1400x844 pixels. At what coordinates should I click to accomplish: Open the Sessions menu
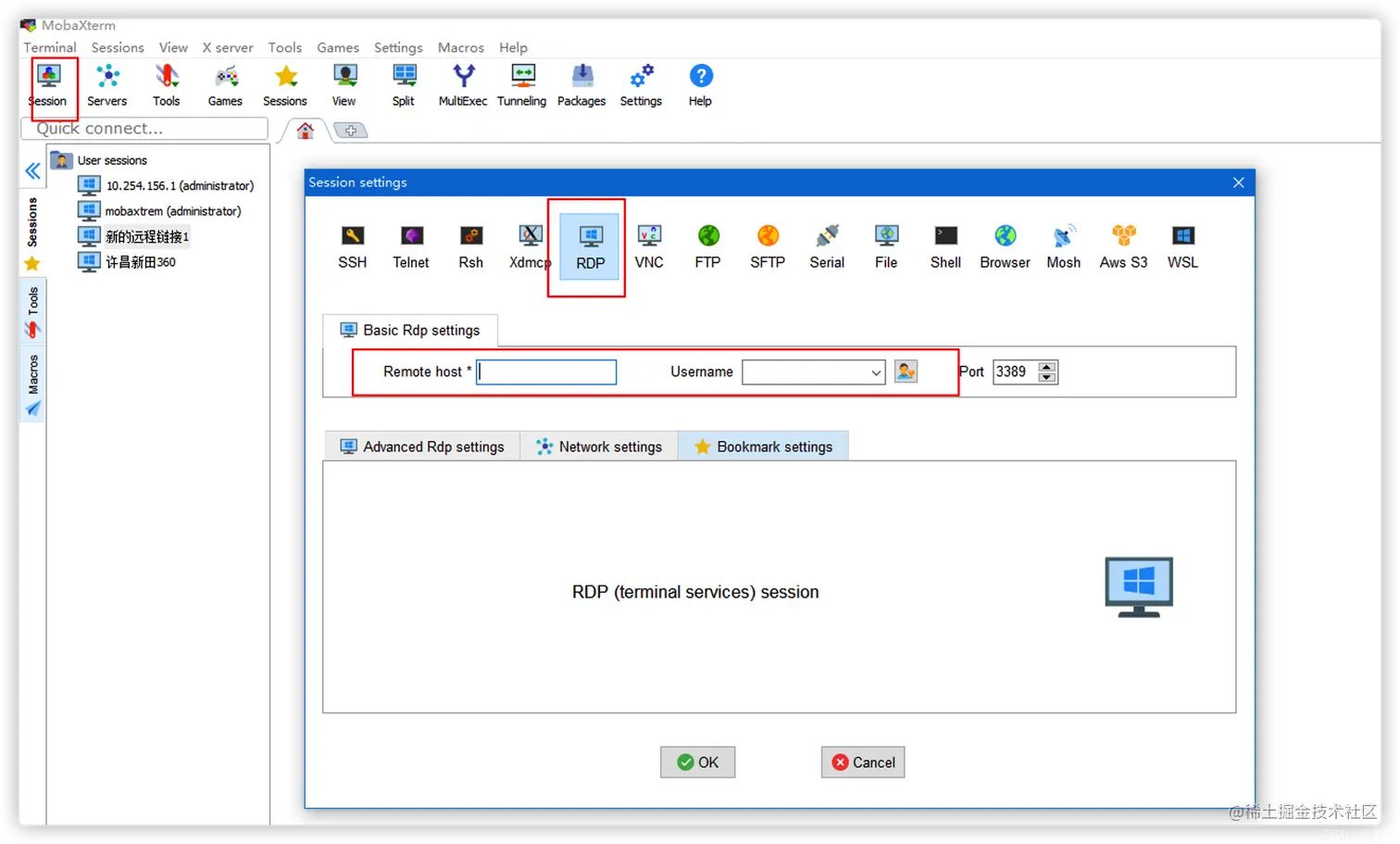[x=118, y=47]
